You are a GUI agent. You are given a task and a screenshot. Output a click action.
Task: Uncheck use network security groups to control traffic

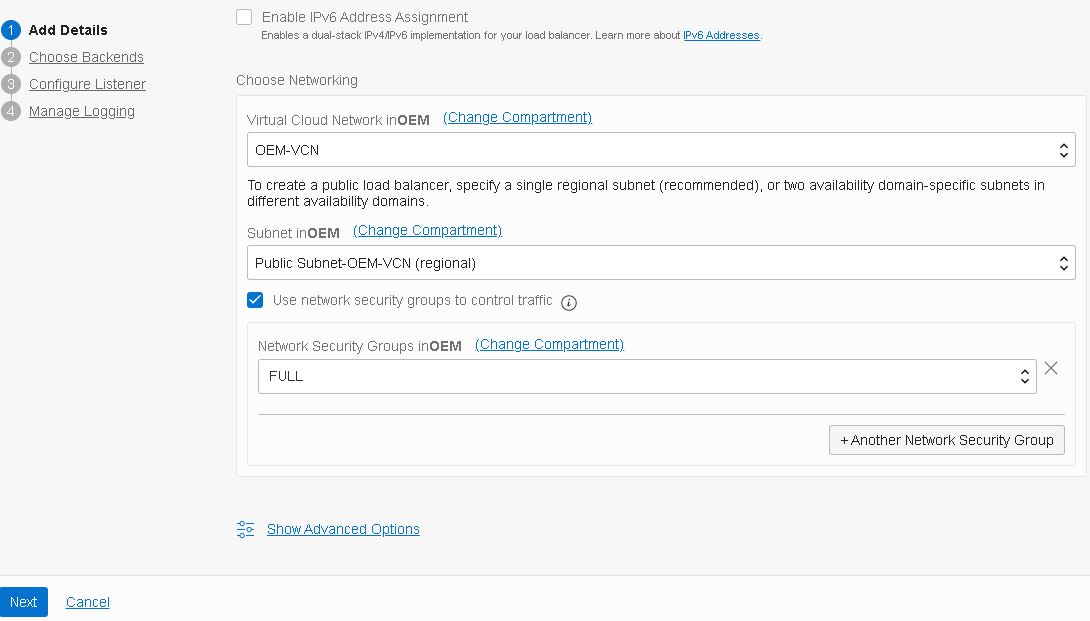[x=255, y=300]
